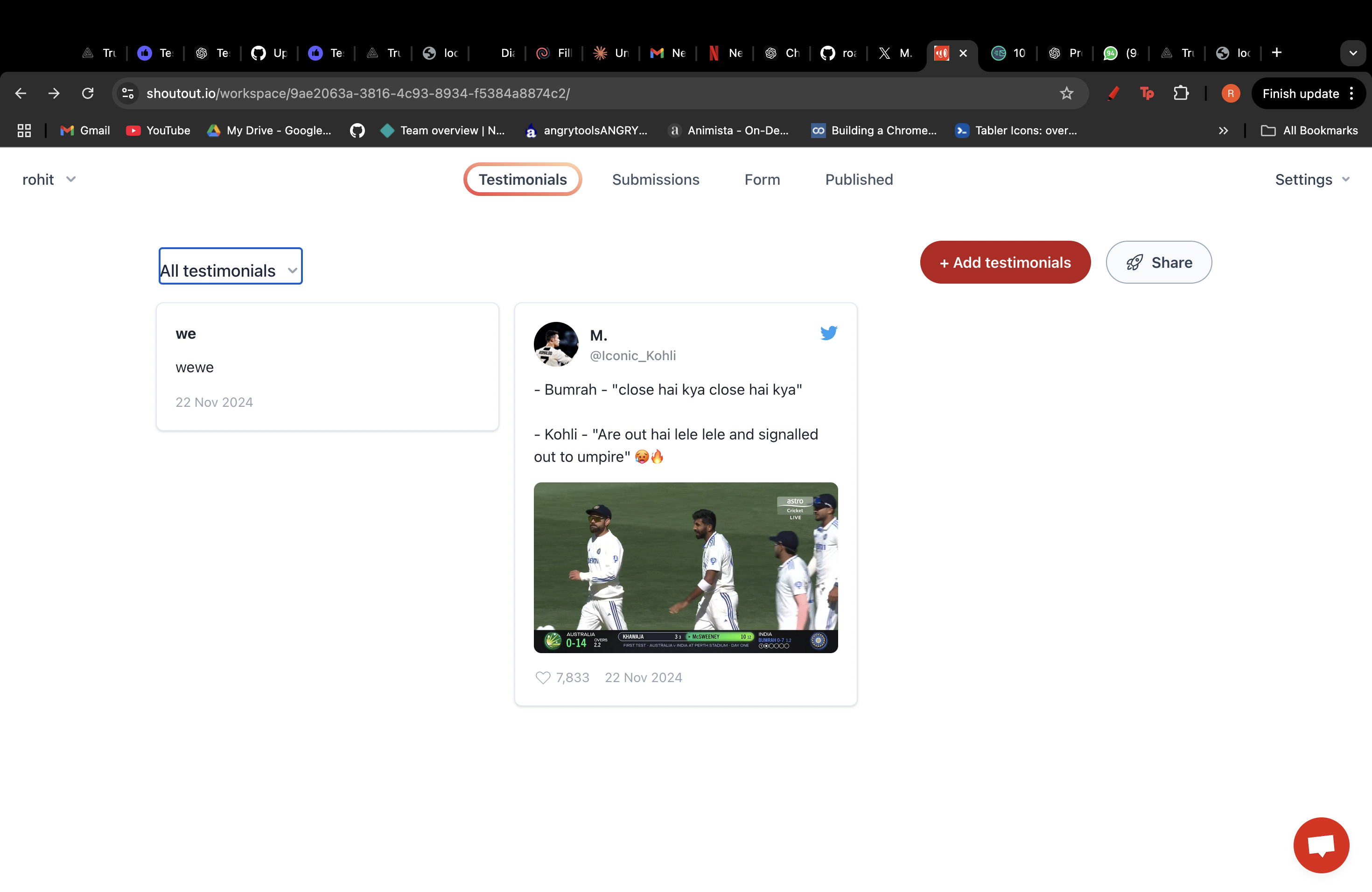Switch to the X tab labeled M.
The height and width of the screenshot is (892, 1372).
(x=895, y=53)
